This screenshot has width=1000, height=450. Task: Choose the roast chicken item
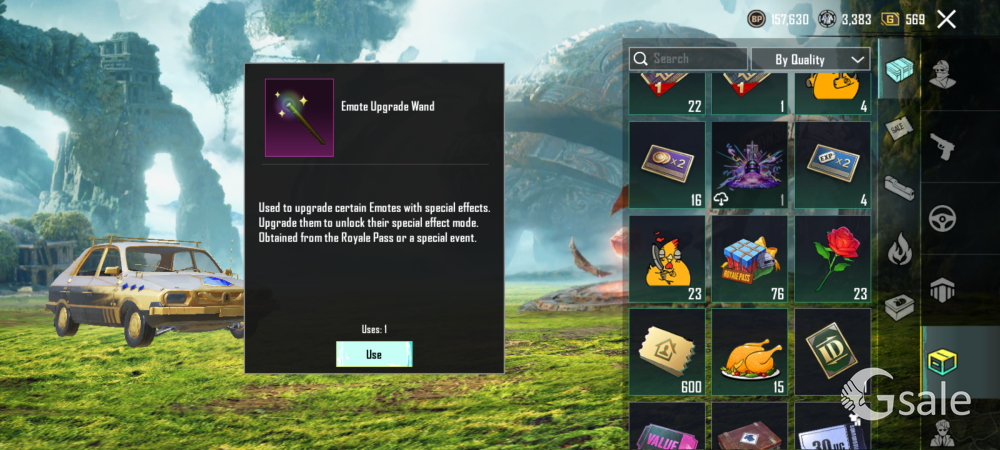point(749,352)
